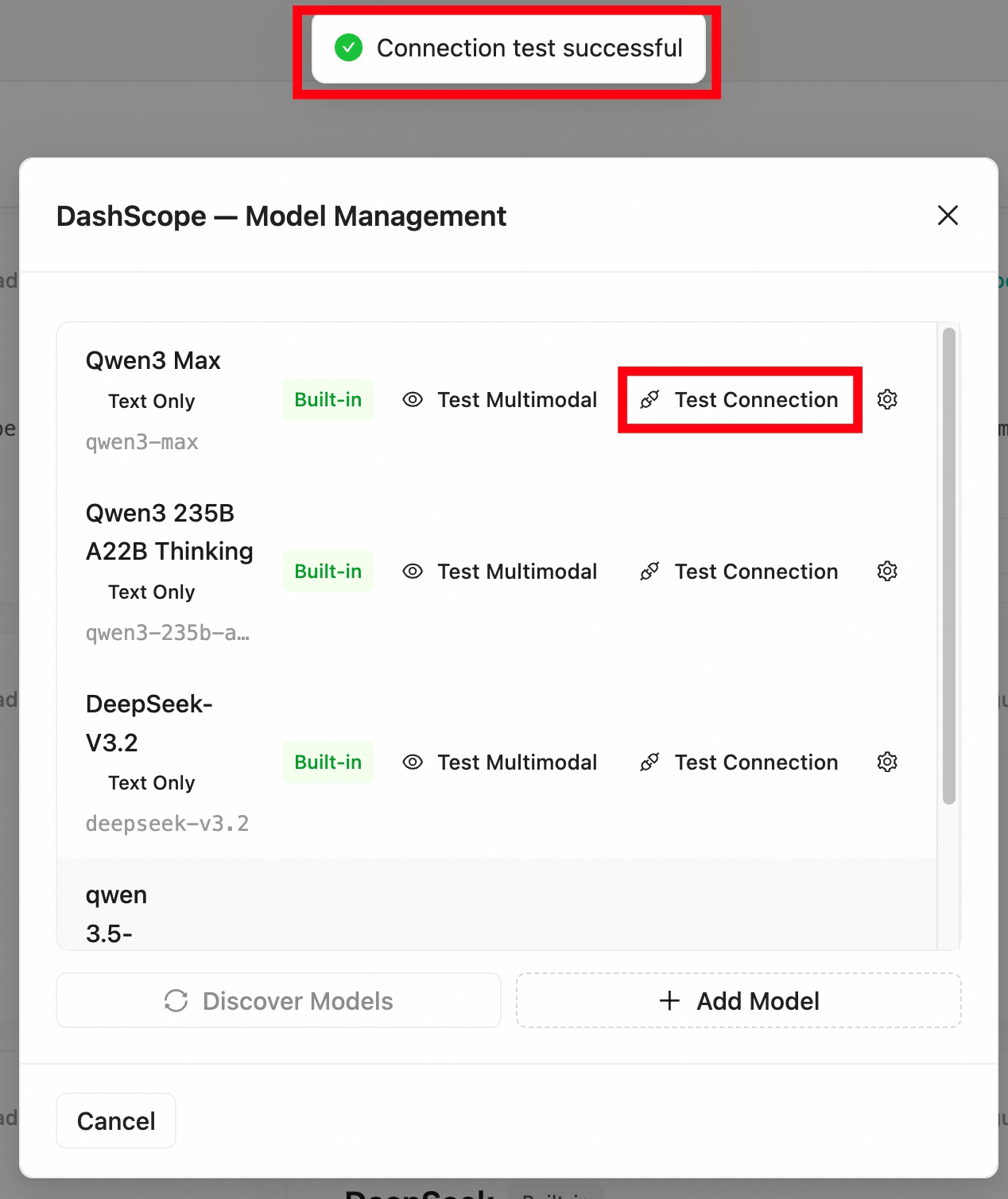Viewport: 1008px width, 1199px height.
Task: Click the Built-in badge for Qwen3 235B Thinking
Action: click(x=328, y=571)
